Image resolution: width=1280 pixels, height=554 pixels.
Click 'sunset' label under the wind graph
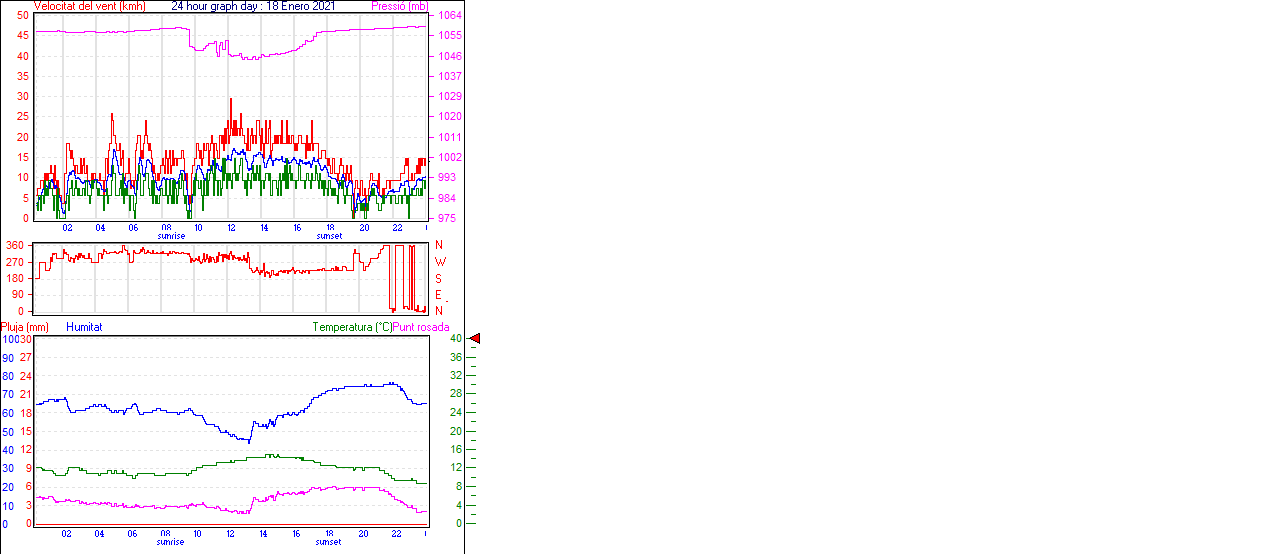point(328,236)
